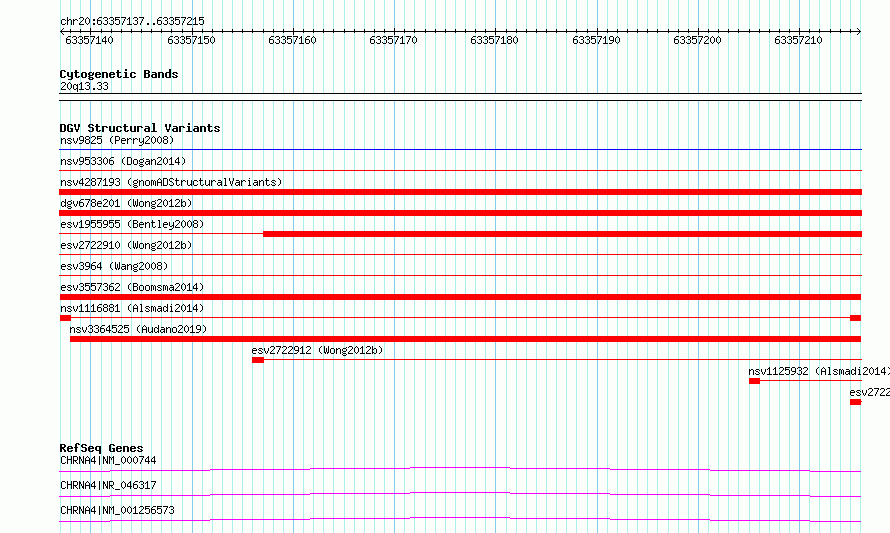Click the right arrowhead of the coordinate ruler
The width and height of the screenshot is (890, 533).
[x=859, y=32]
